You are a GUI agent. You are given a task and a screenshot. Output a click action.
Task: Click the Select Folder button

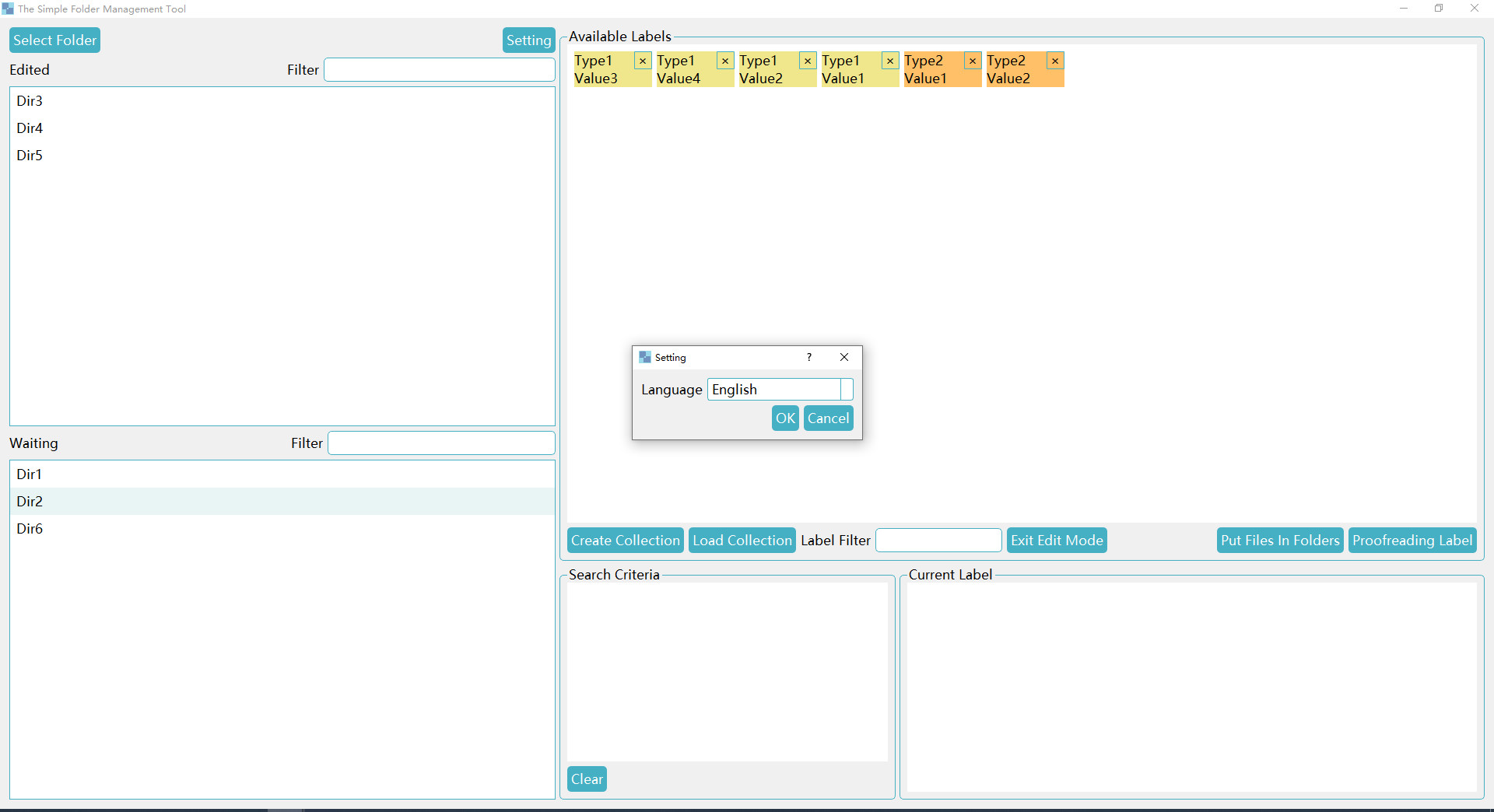[x=54, y=40]
